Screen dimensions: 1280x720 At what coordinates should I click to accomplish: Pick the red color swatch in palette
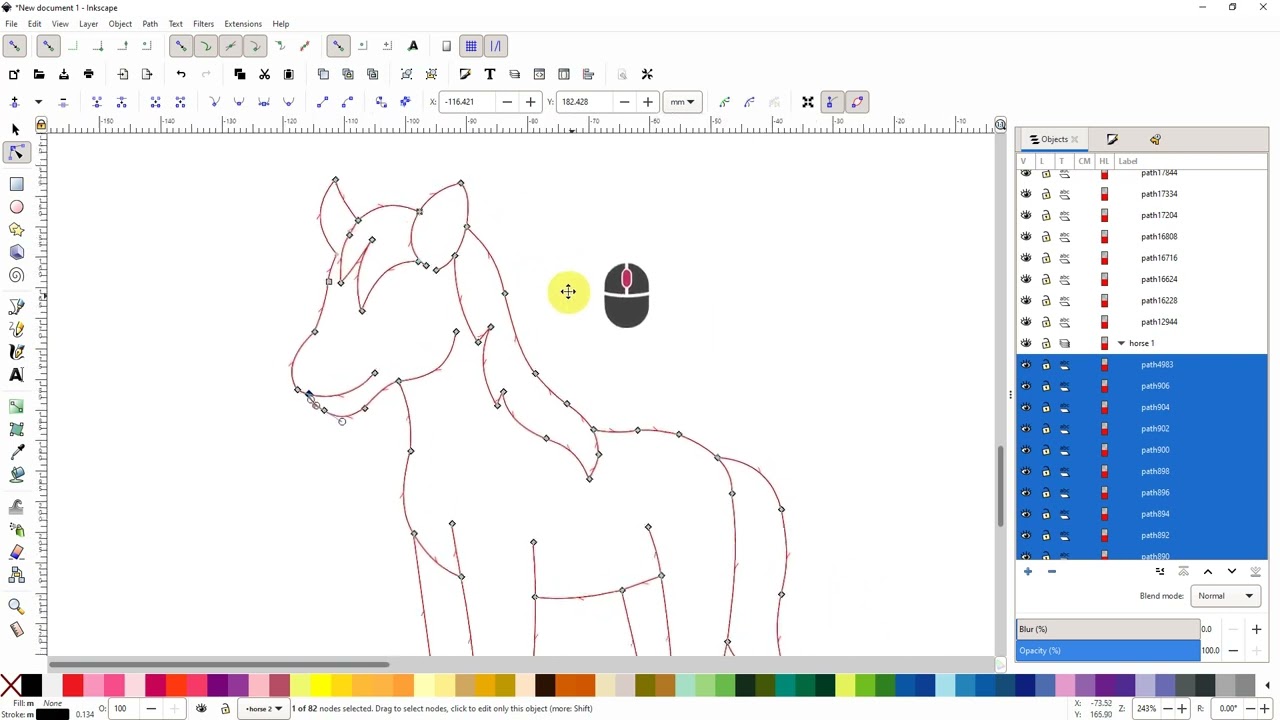click(73, 685)
